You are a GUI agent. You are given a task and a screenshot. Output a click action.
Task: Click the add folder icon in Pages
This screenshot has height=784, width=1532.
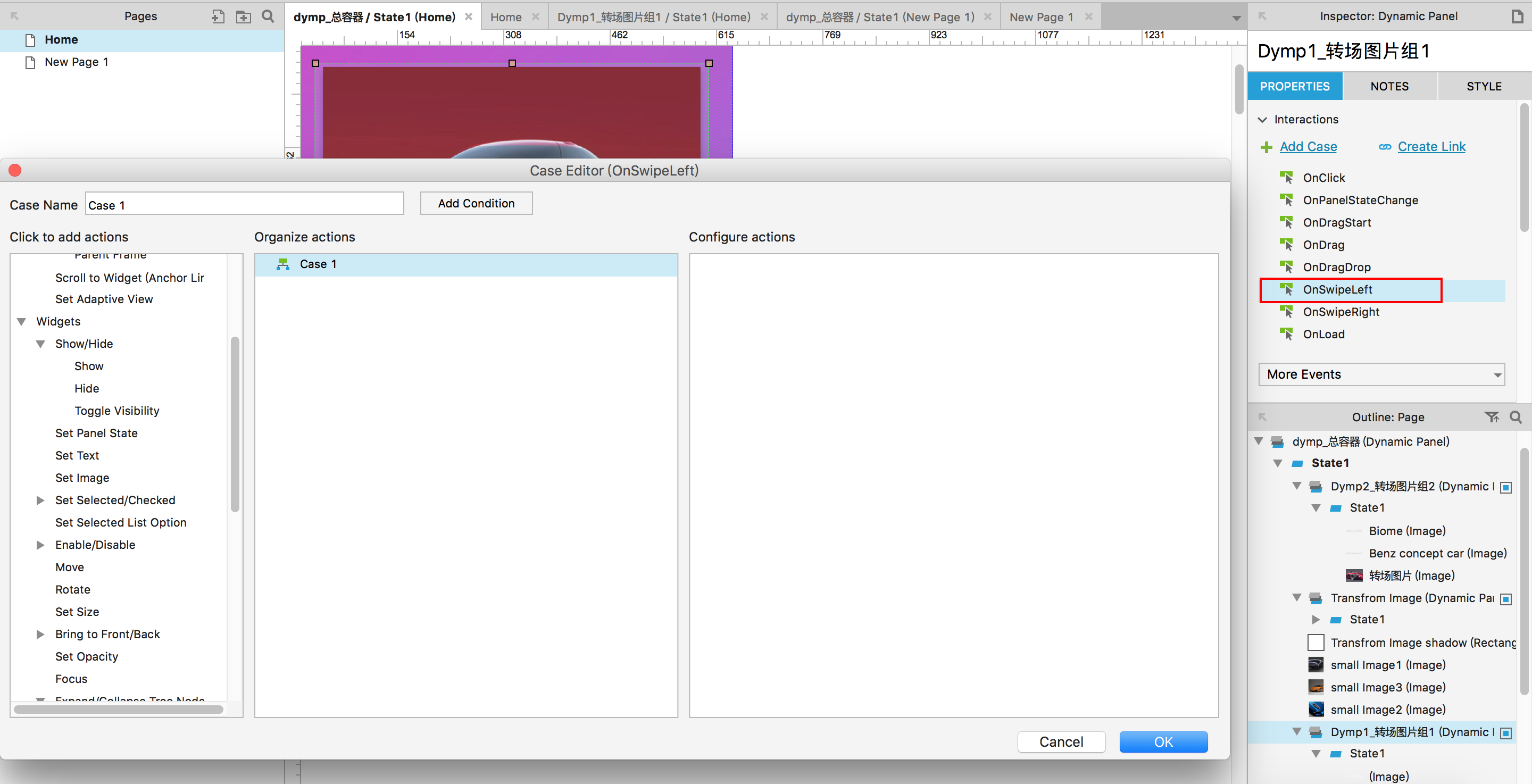[243, 16]
